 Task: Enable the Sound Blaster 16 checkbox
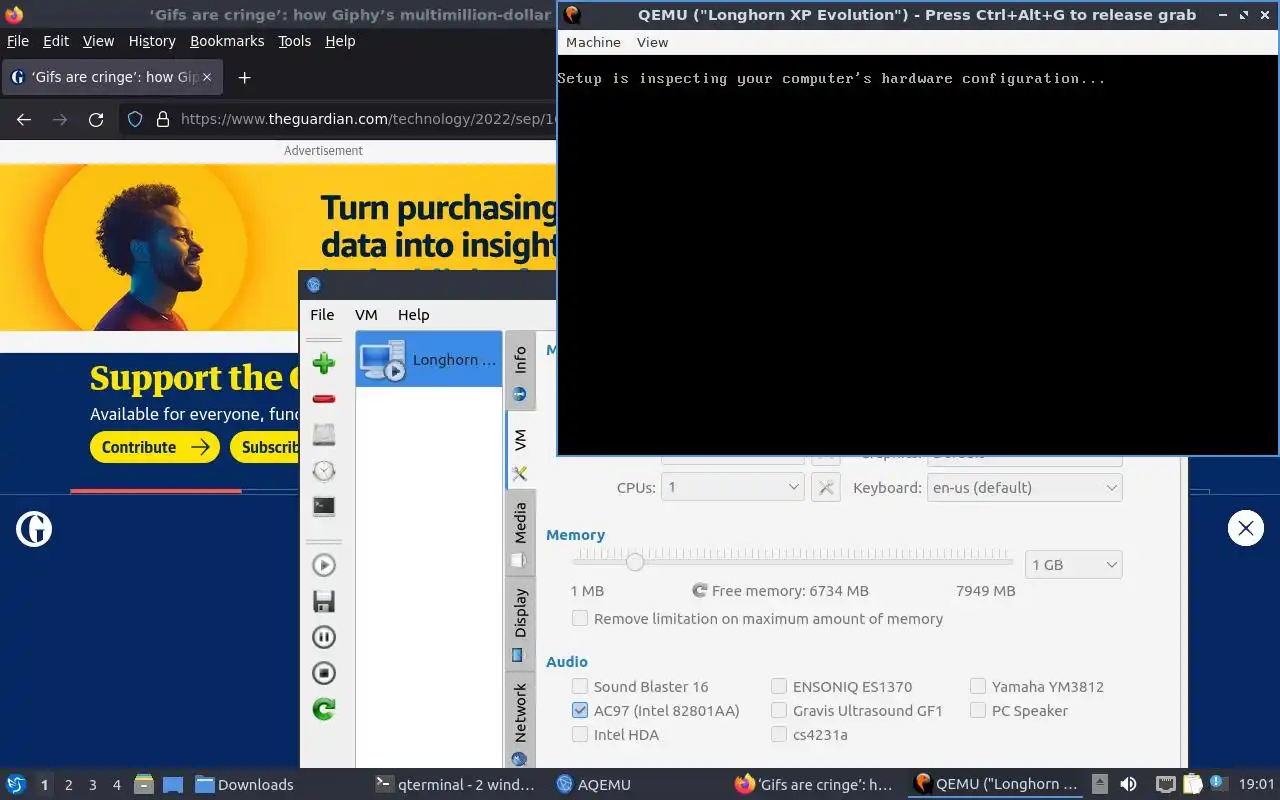point(580,686)
